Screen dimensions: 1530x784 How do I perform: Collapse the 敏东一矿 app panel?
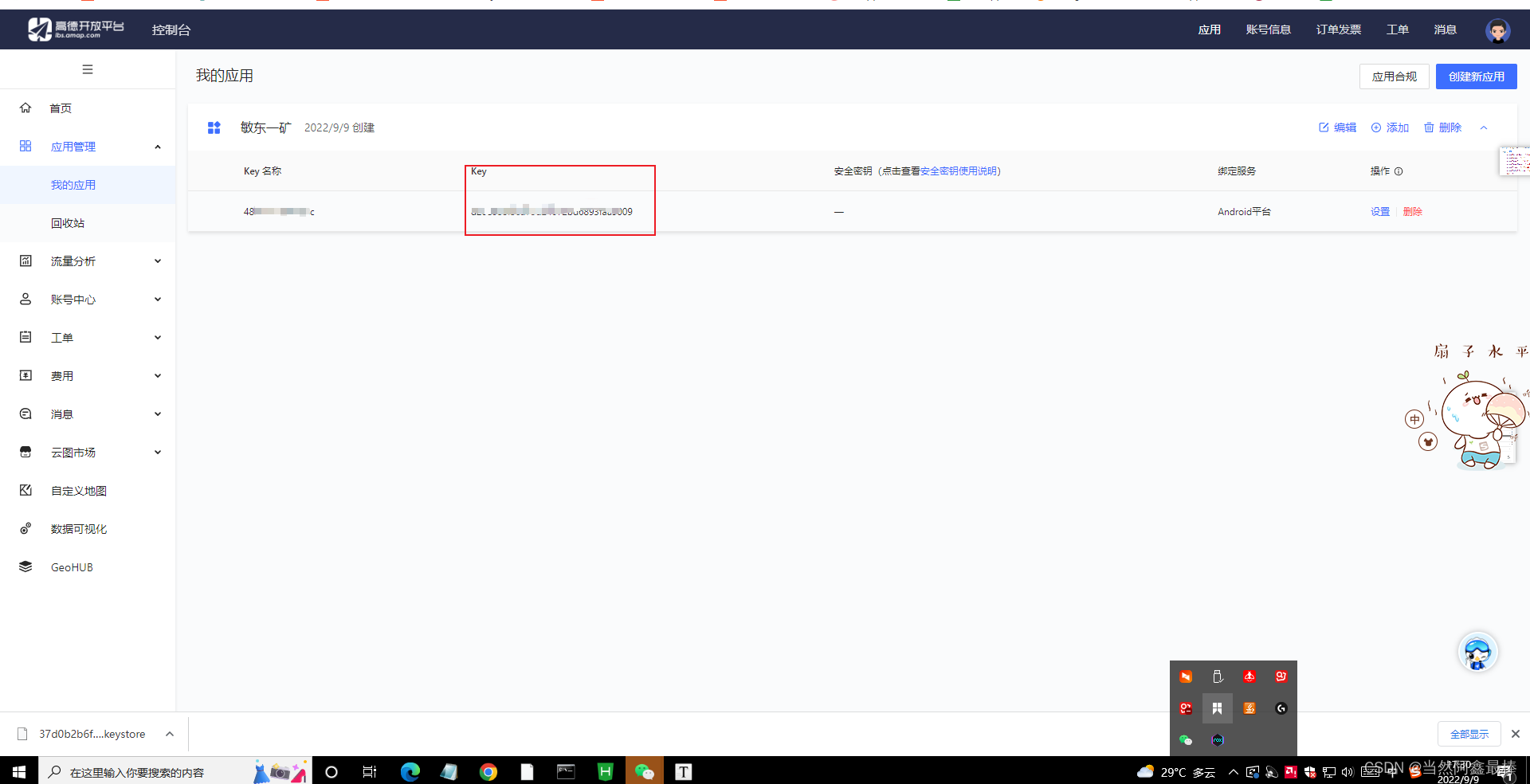click(1484, 127)
